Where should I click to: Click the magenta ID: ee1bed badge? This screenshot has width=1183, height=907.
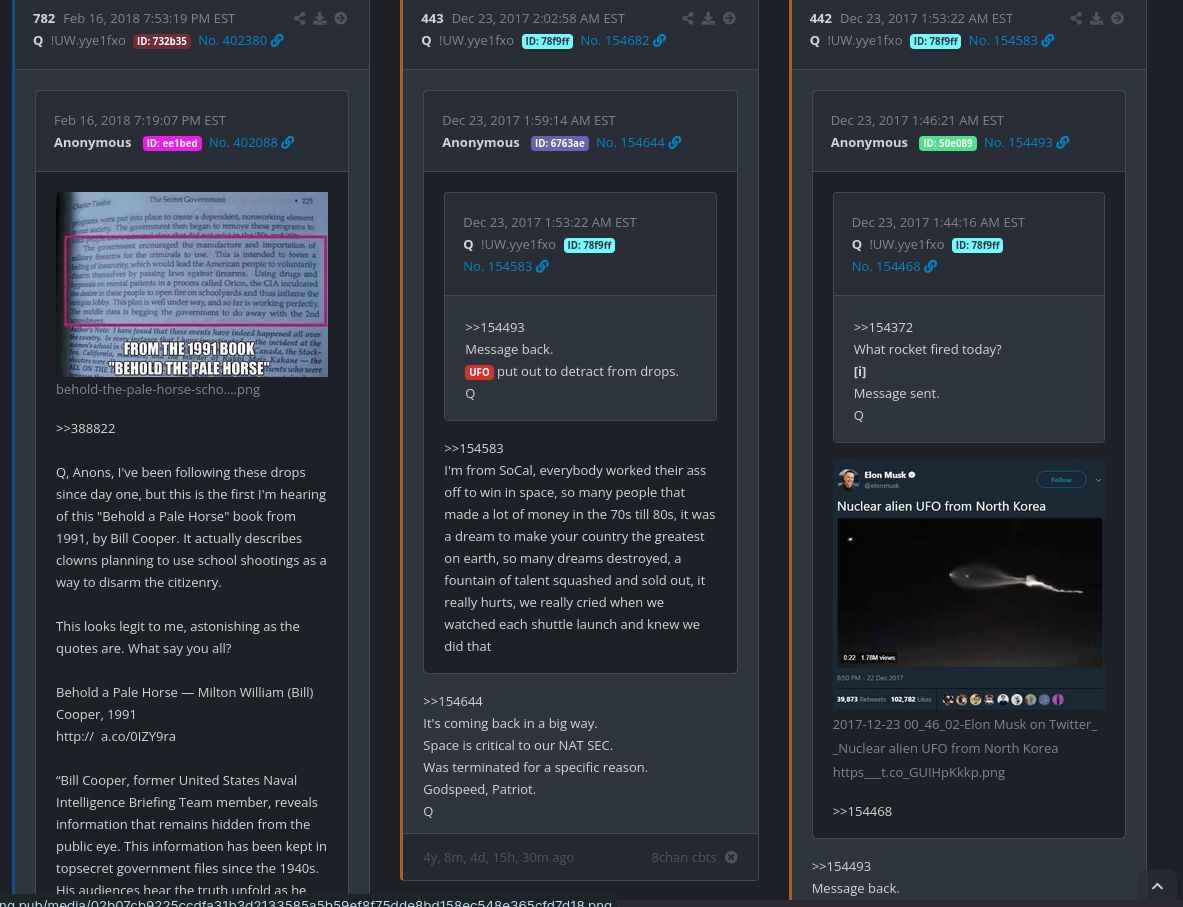point(172,143)
